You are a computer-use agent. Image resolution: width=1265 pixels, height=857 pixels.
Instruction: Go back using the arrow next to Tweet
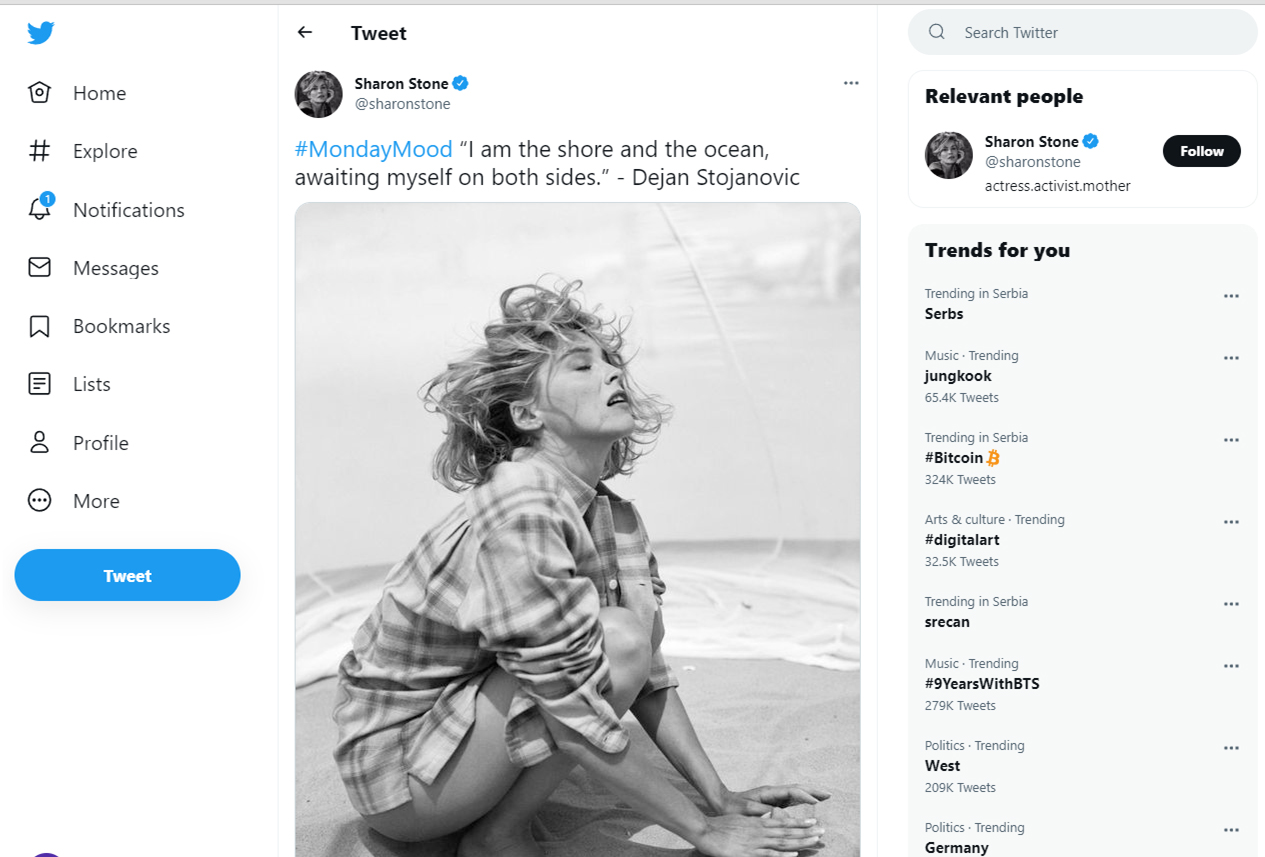click(305, 33)
